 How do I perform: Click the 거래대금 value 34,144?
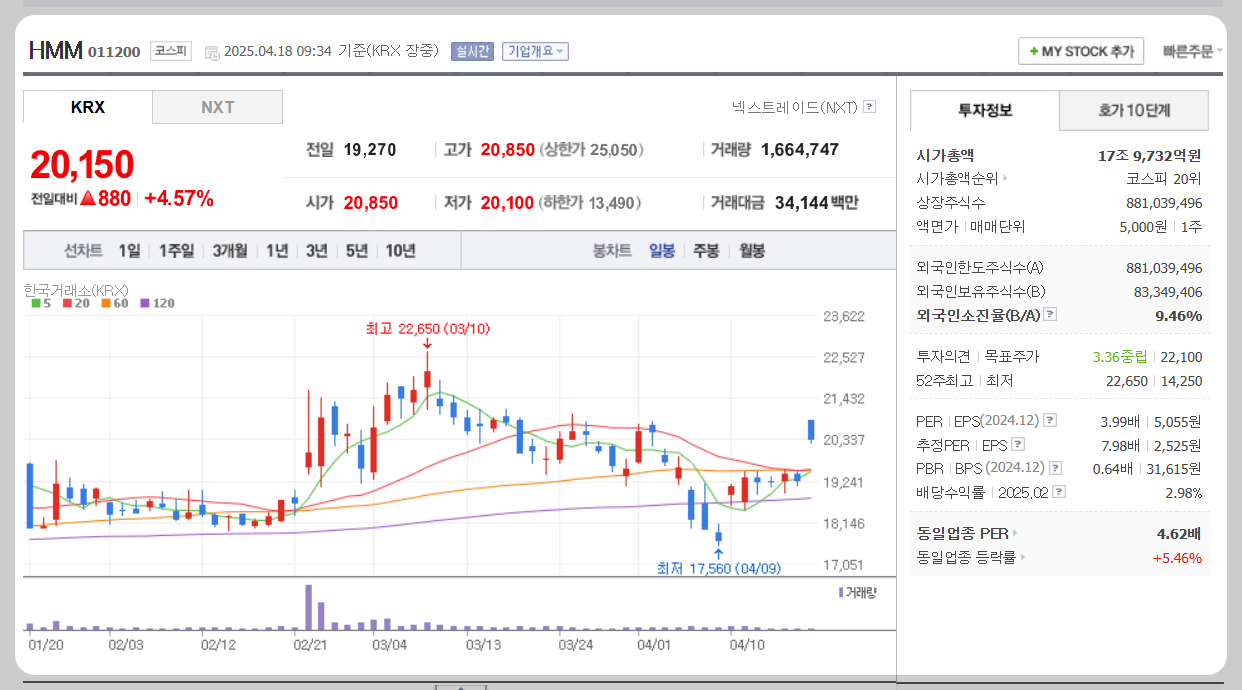click(x=801, y=203)
